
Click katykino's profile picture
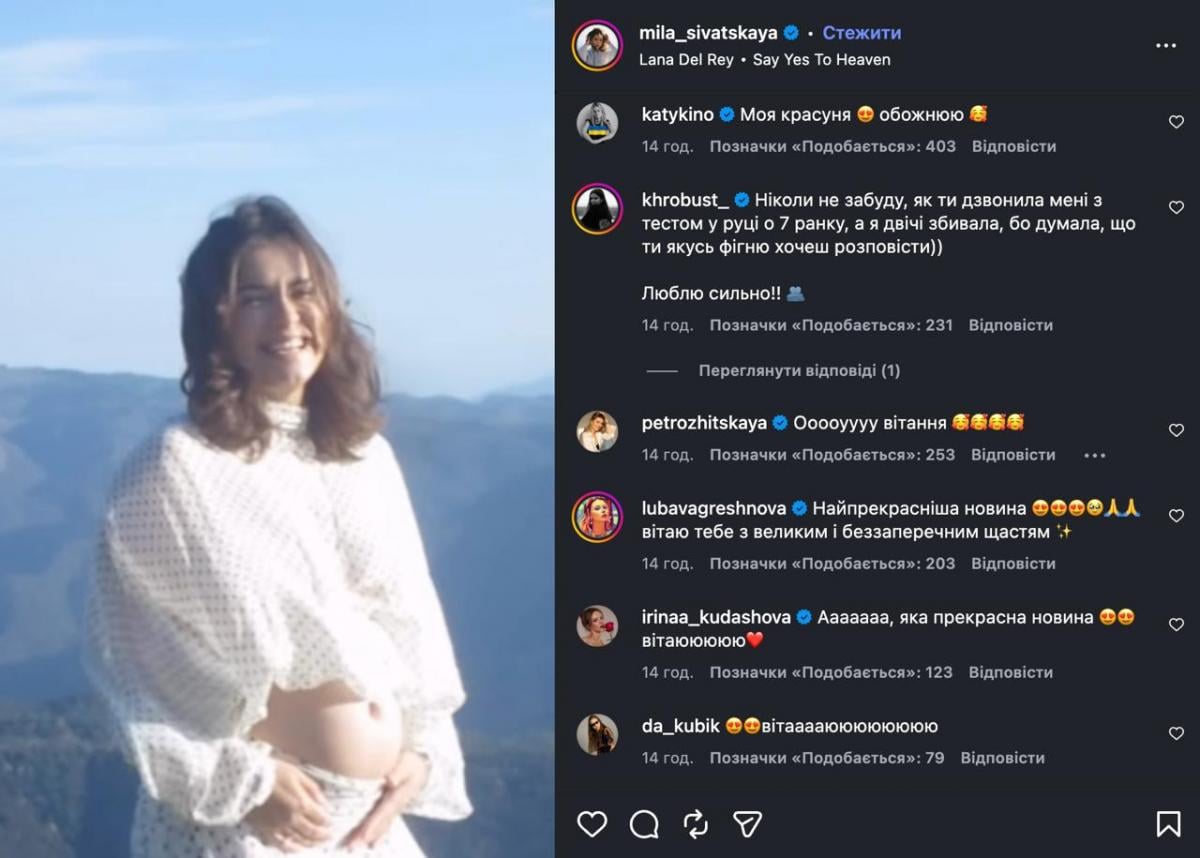click(x=601, y=122)
